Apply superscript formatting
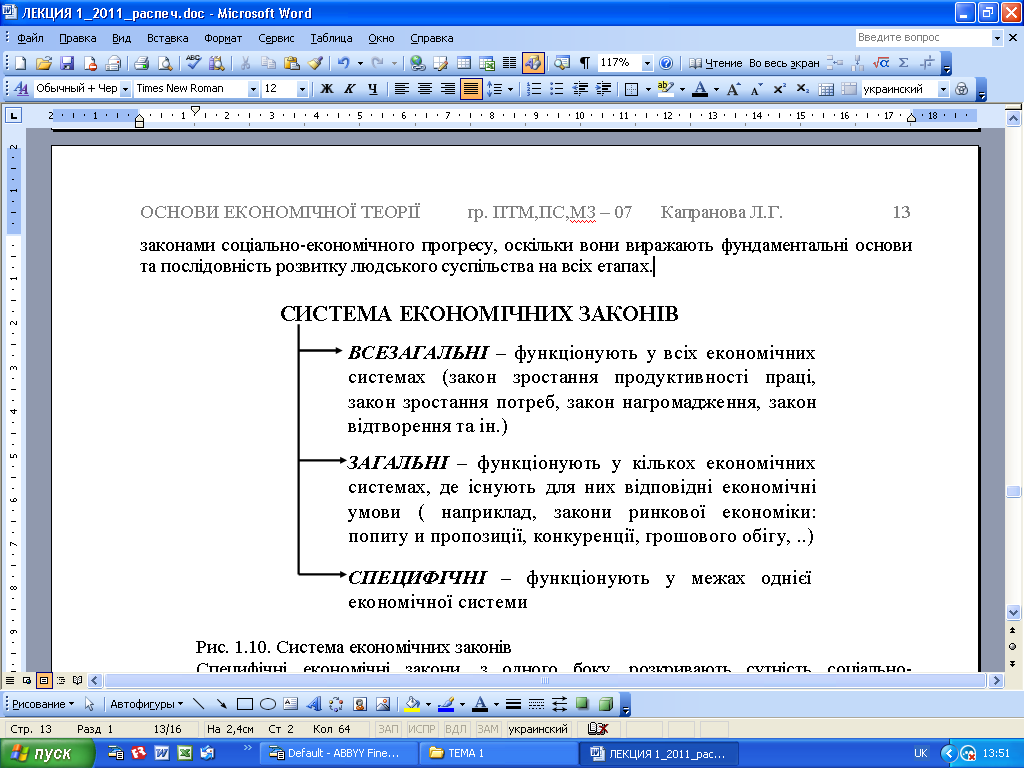1024x768 pixels. (x=779, y=89)
